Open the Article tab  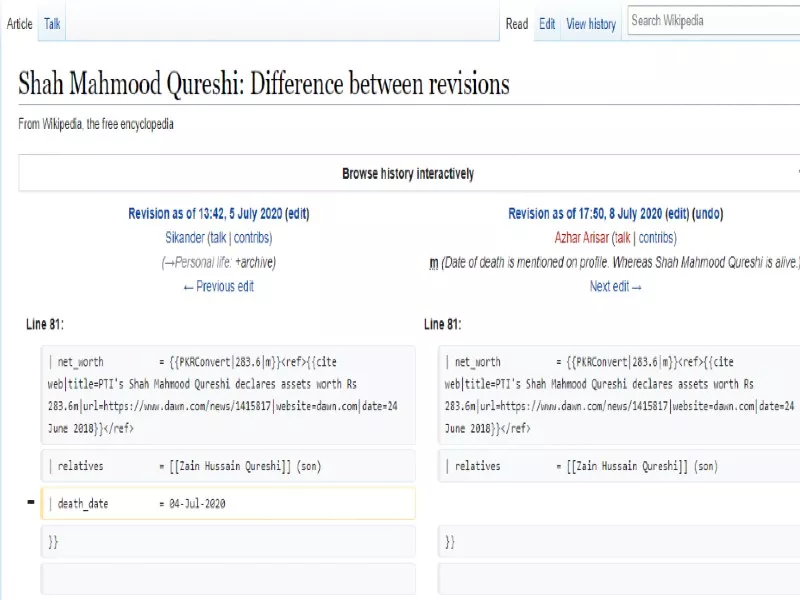click(x=19, y=23)
